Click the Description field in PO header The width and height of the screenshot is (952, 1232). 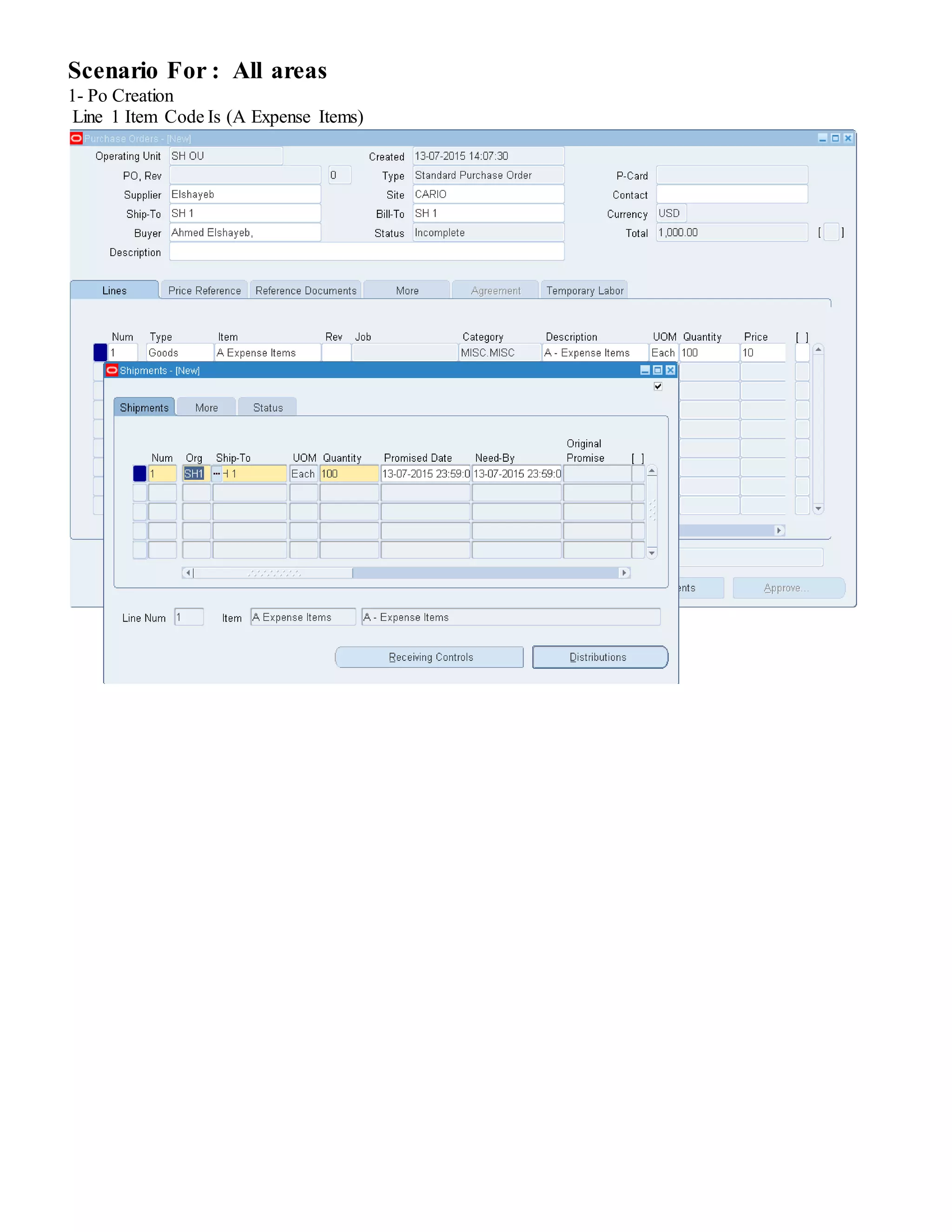click(367, 252)
